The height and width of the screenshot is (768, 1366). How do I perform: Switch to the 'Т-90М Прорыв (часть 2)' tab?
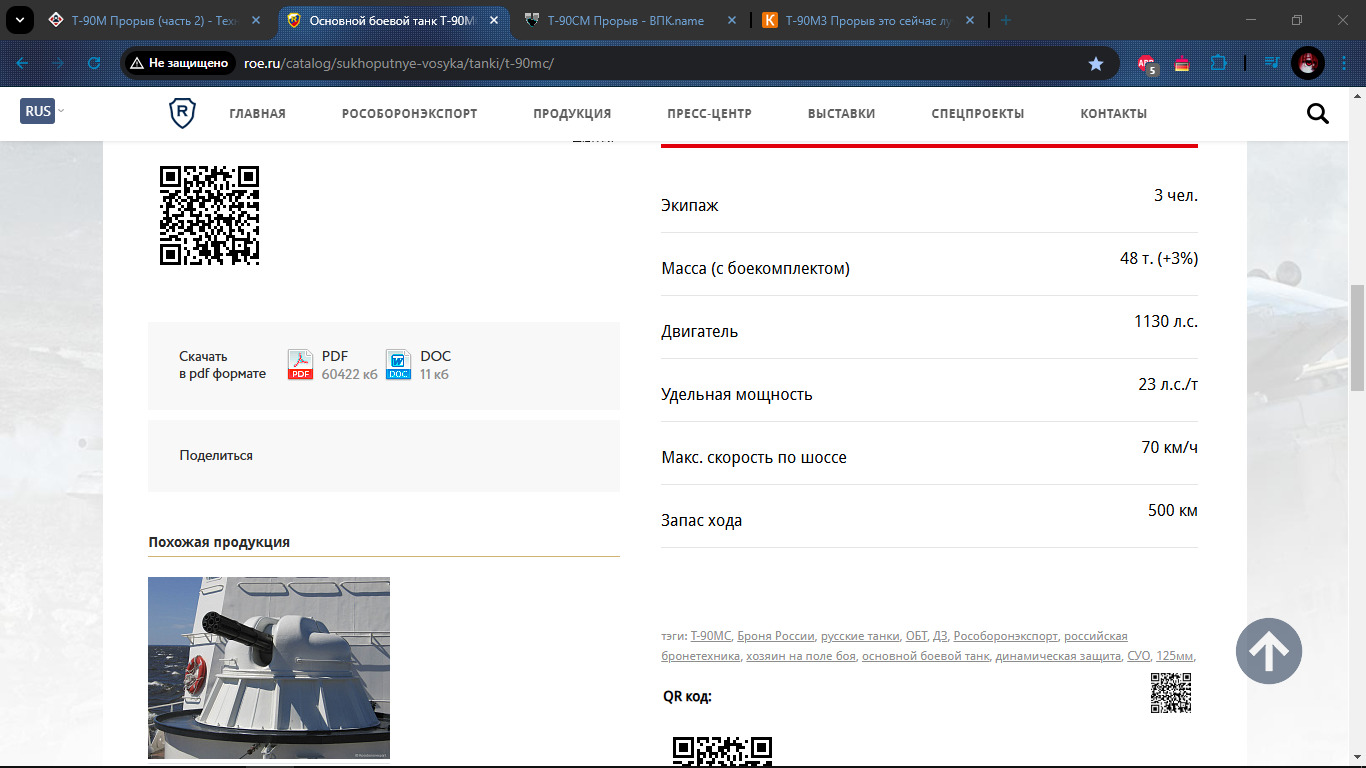154,20
